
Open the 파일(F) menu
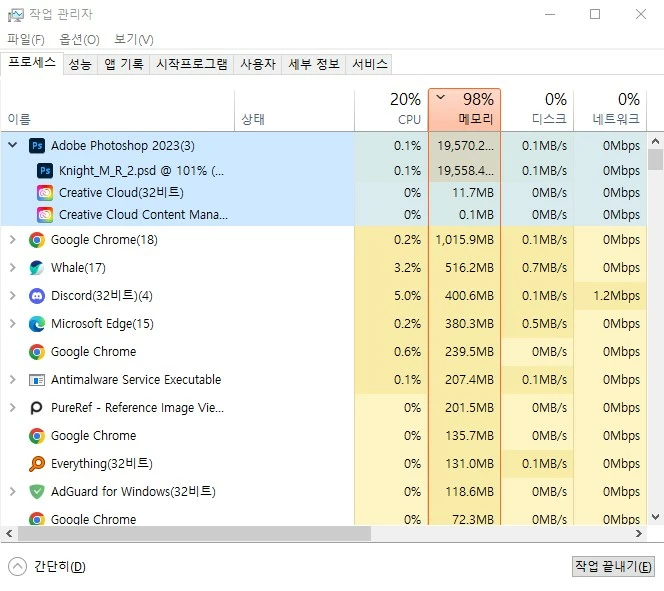(x=26, y=39)
